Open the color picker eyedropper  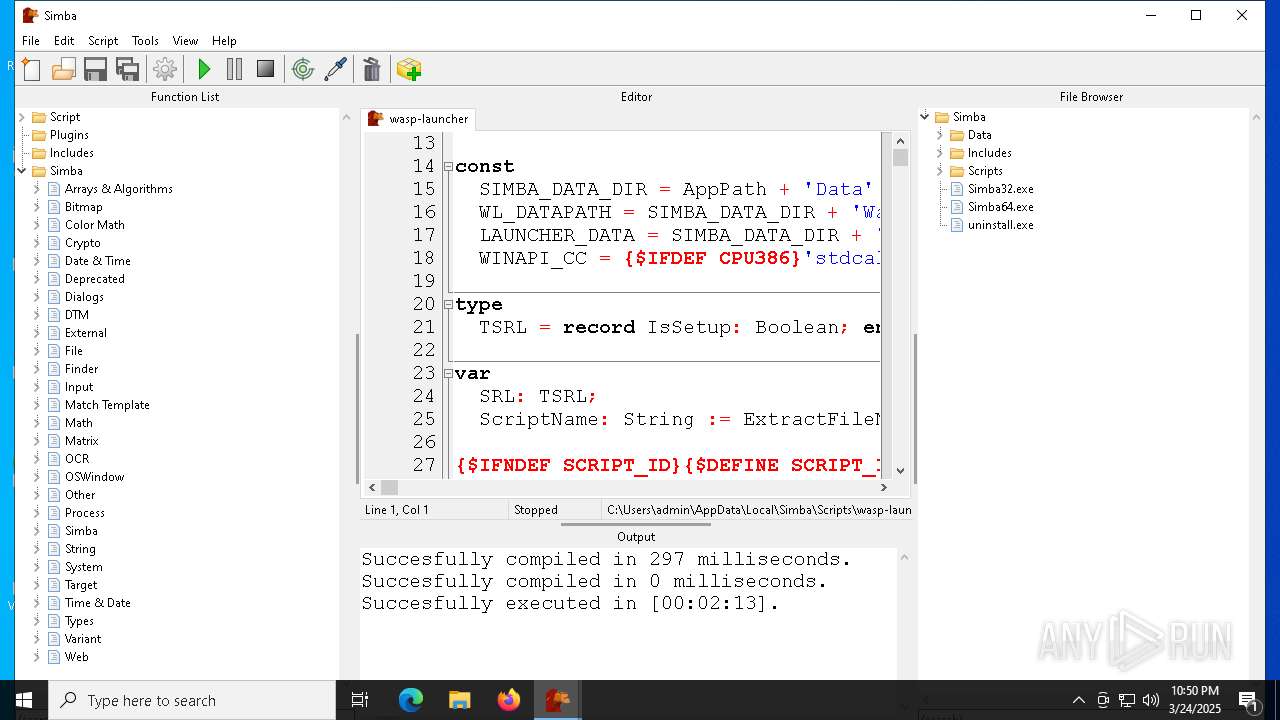[335, 69]
